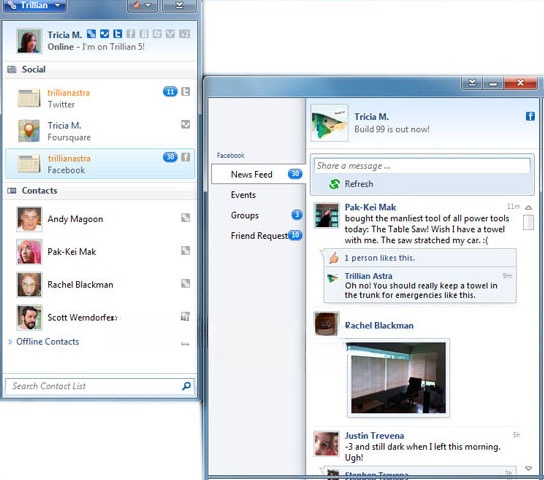The height and width of the screenshot is (480, 544).
Task: Click the first blue account icon beside Tricia M.
Action: point(91,34)
